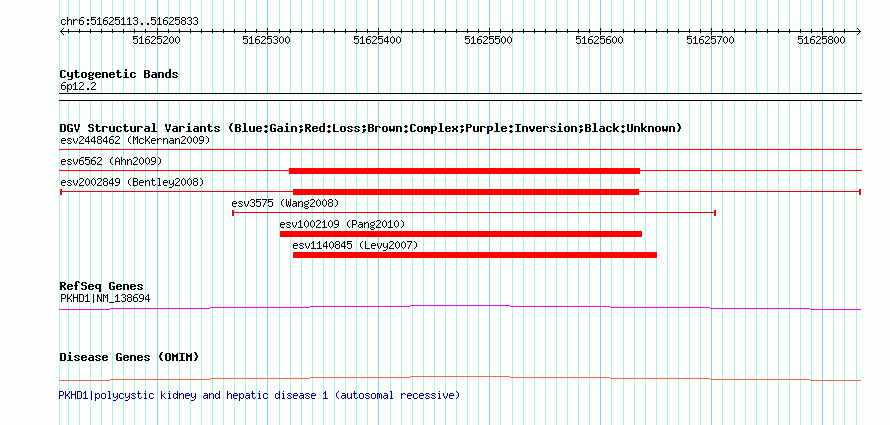Open variant esv1140845 (Levy2007) label
The width and height of the screenshot is (890, 425).
point(355,245)
